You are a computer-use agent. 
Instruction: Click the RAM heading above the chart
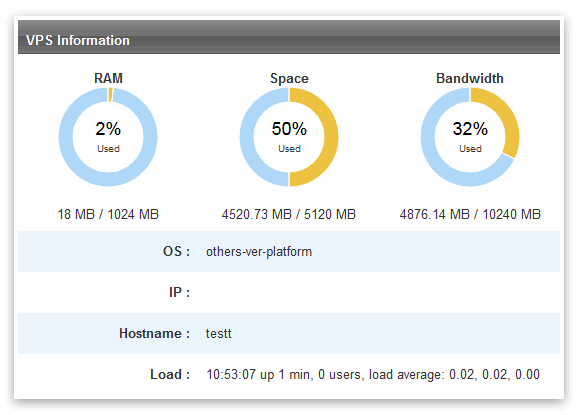pyautogui.click(x=108, y=78)
